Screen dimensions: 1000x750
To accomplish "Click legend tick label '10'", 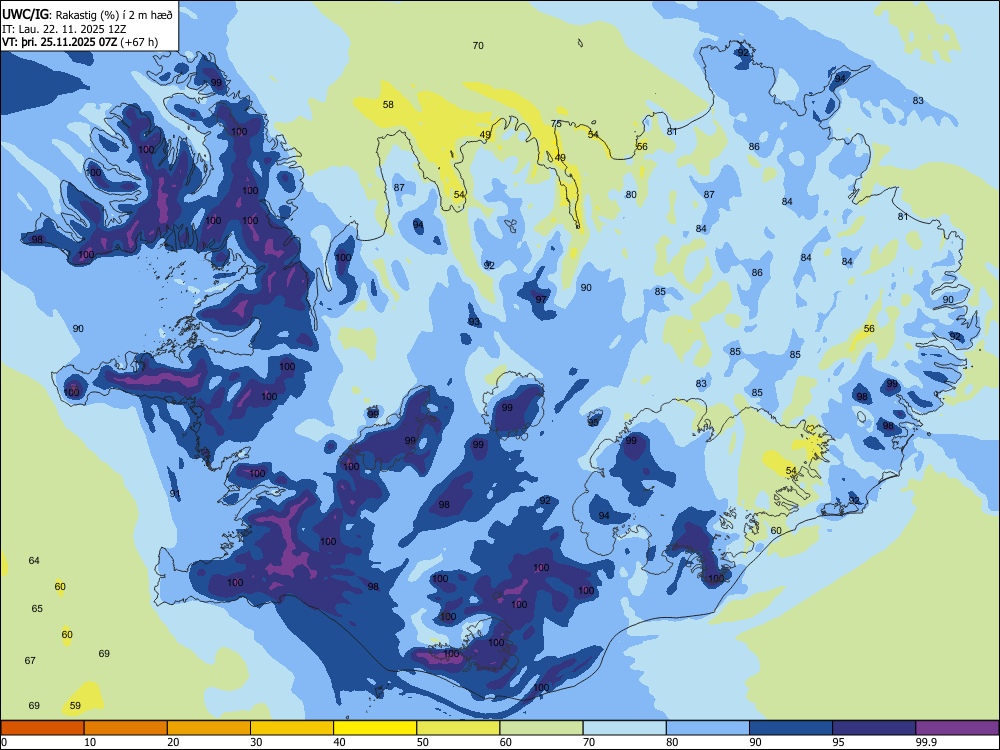I will click(90, 742).
